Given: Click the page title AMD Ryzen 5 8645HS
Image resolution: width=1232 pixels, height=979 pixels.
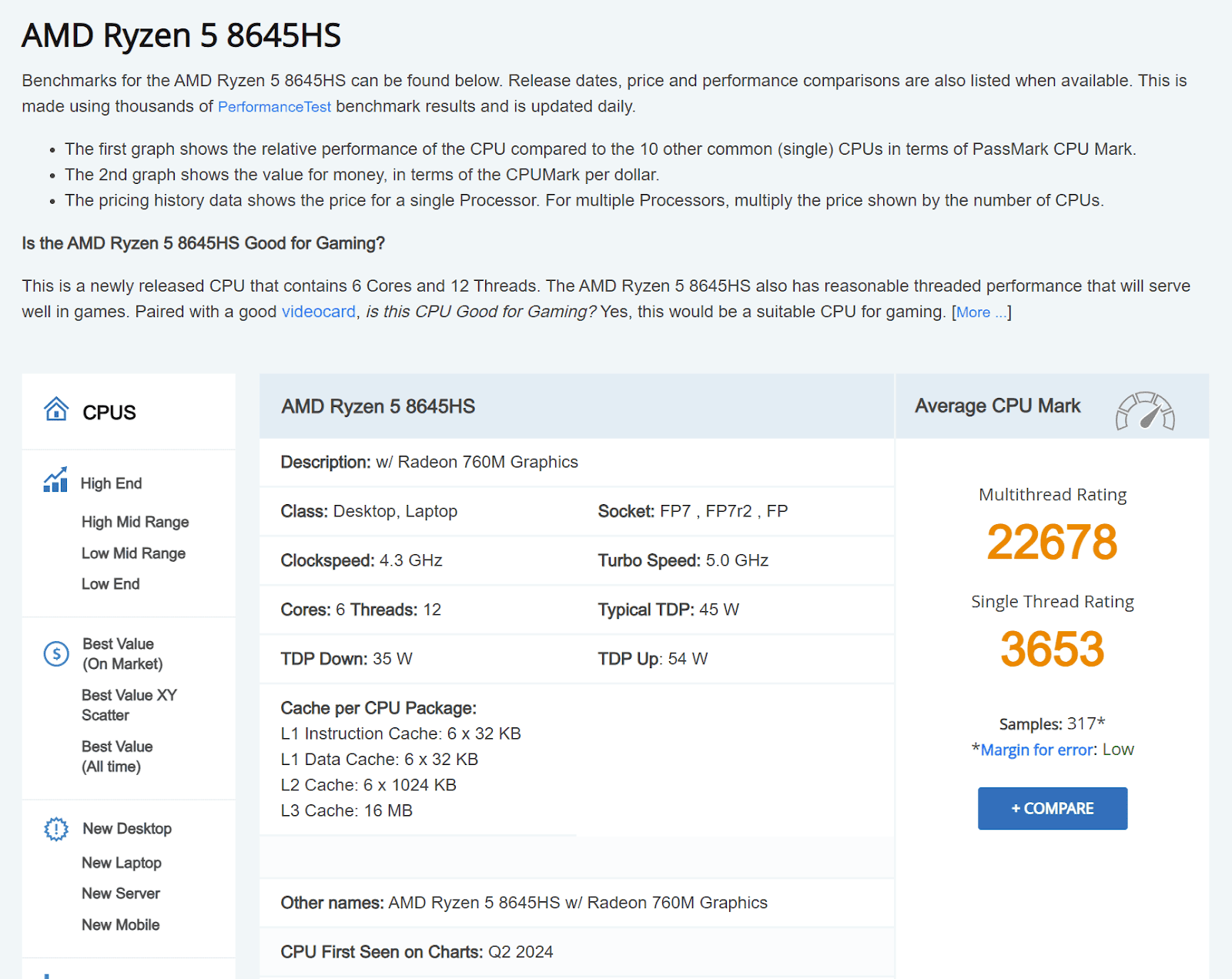Looking at the screenshot, I should coord(181,35).
